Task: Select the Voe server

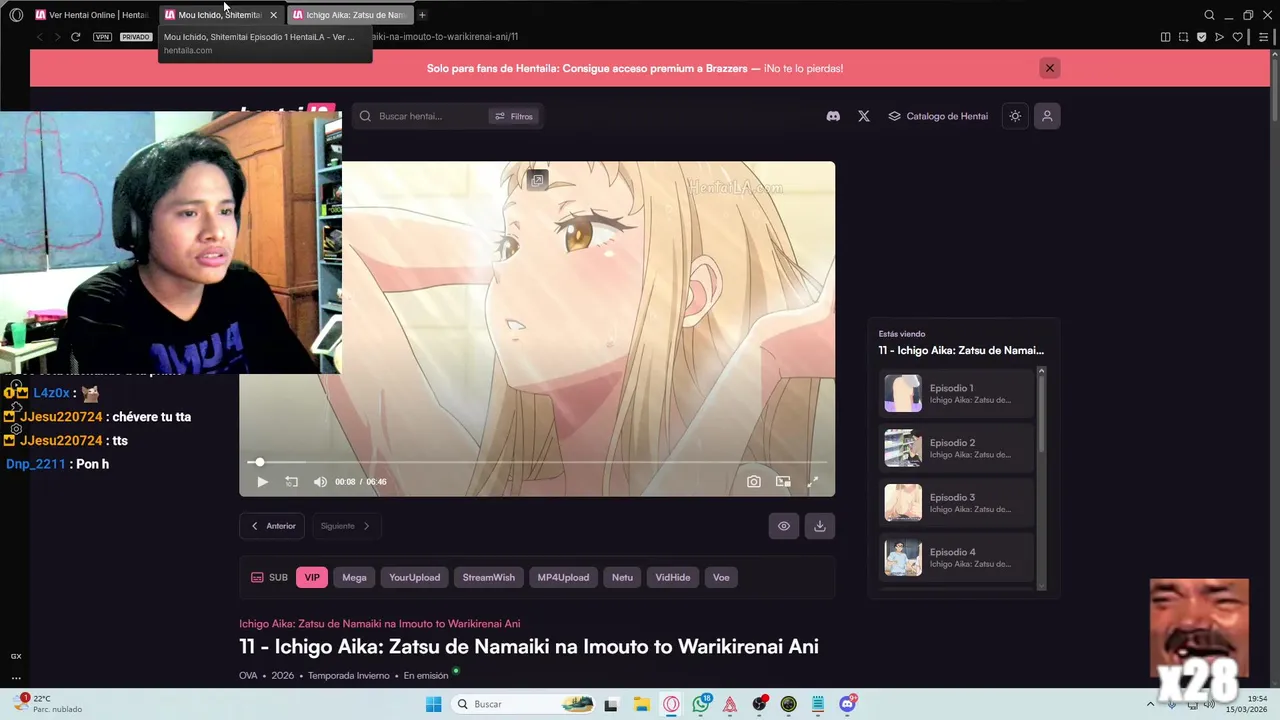Action: 721,577
